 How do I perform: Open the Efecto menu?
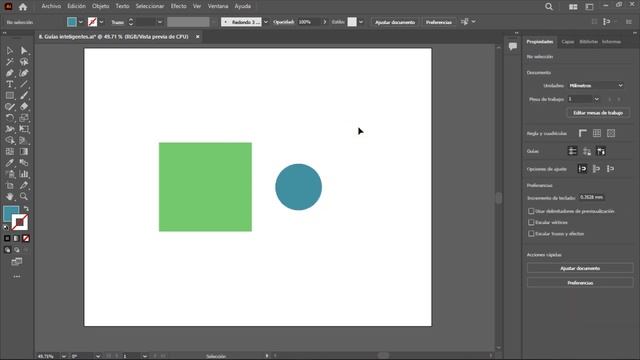pos(178,6)
